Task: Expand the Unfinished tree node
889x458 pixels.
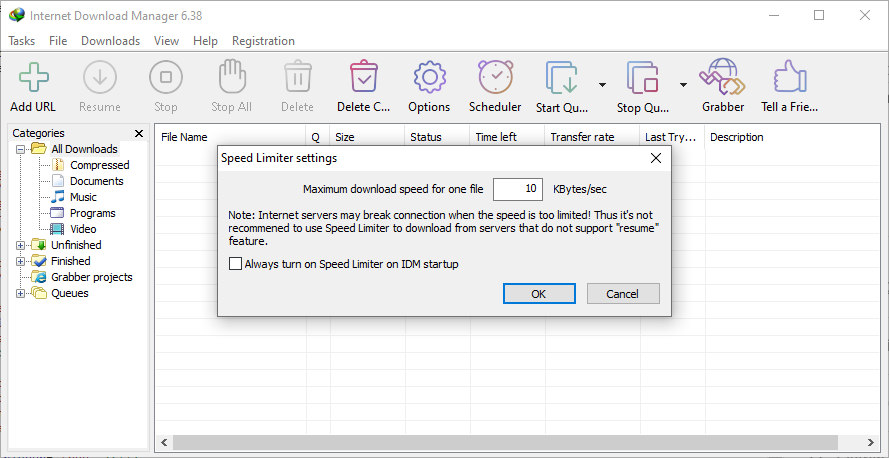Action: (x=21, y=245)
